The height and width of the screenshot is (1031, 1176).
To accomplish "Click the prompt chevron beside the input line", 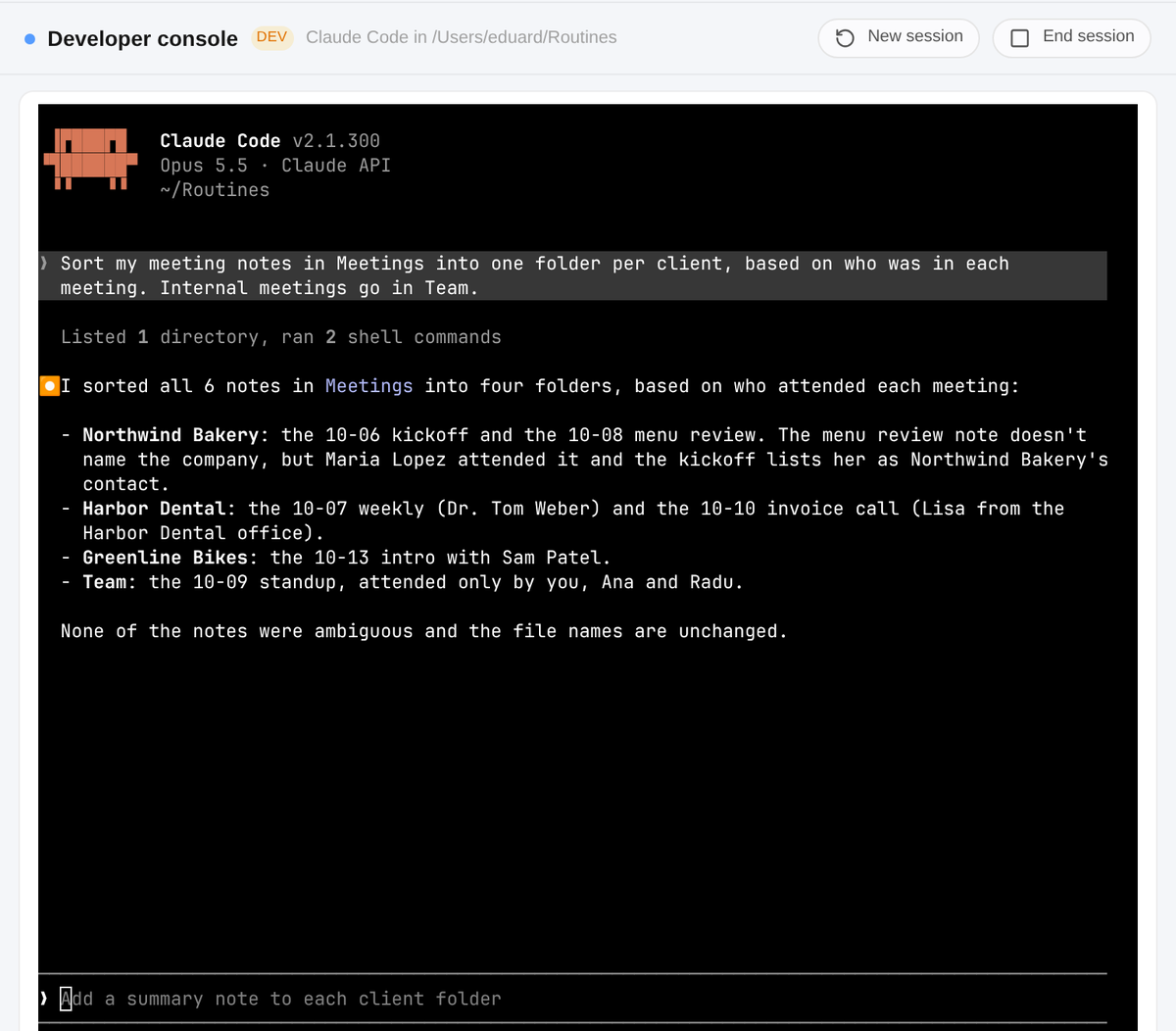I will coord(44,999).
